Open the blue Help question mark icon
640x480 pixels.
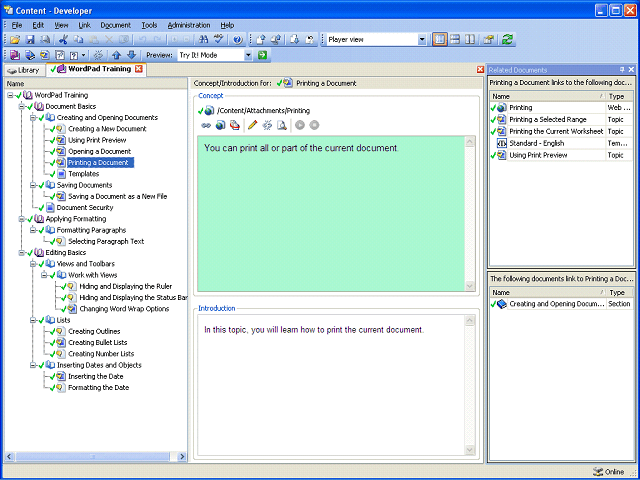point(237,40)
